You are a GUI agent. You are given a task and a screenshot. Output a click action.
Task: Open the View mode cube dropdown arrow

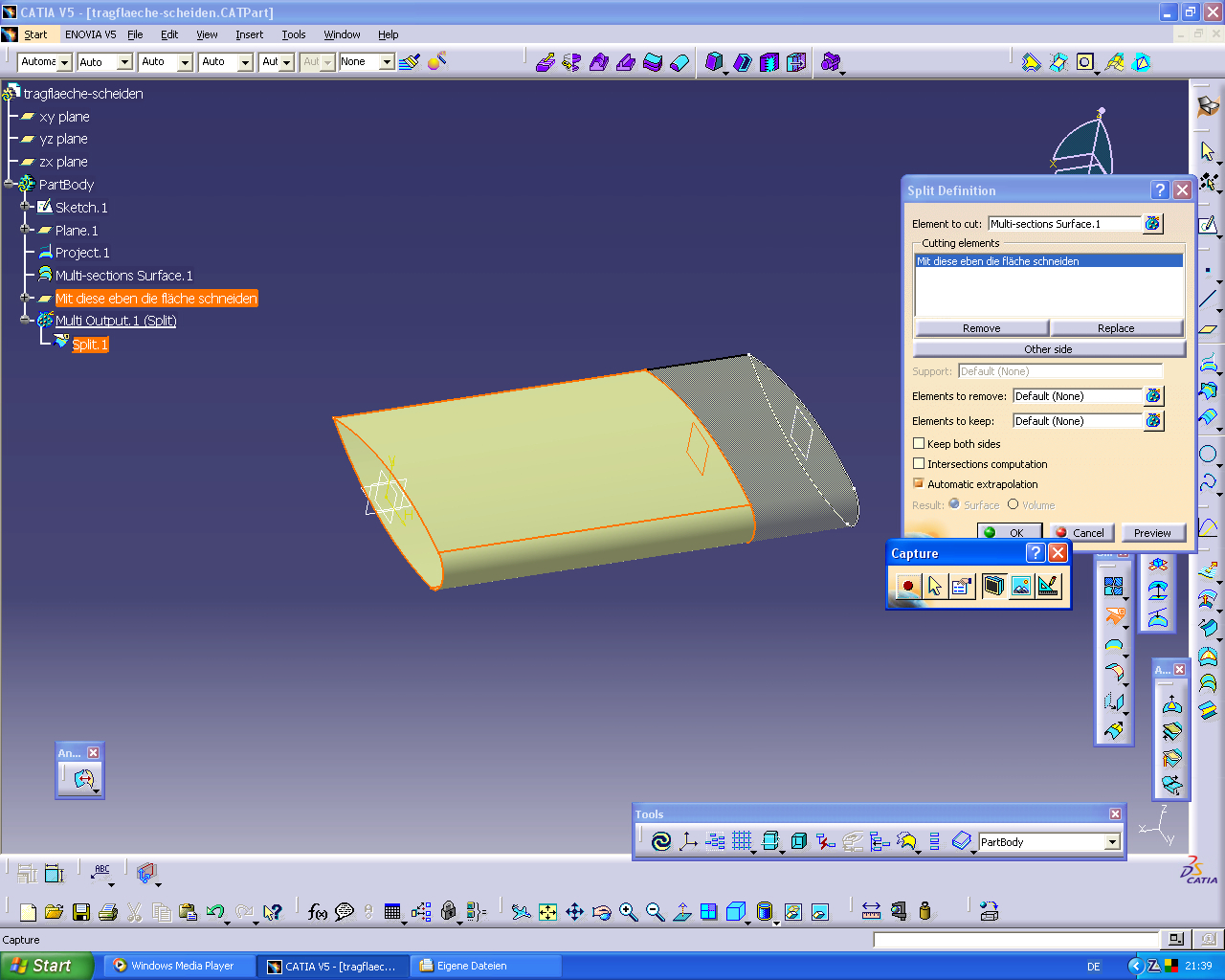pos(750,923)
